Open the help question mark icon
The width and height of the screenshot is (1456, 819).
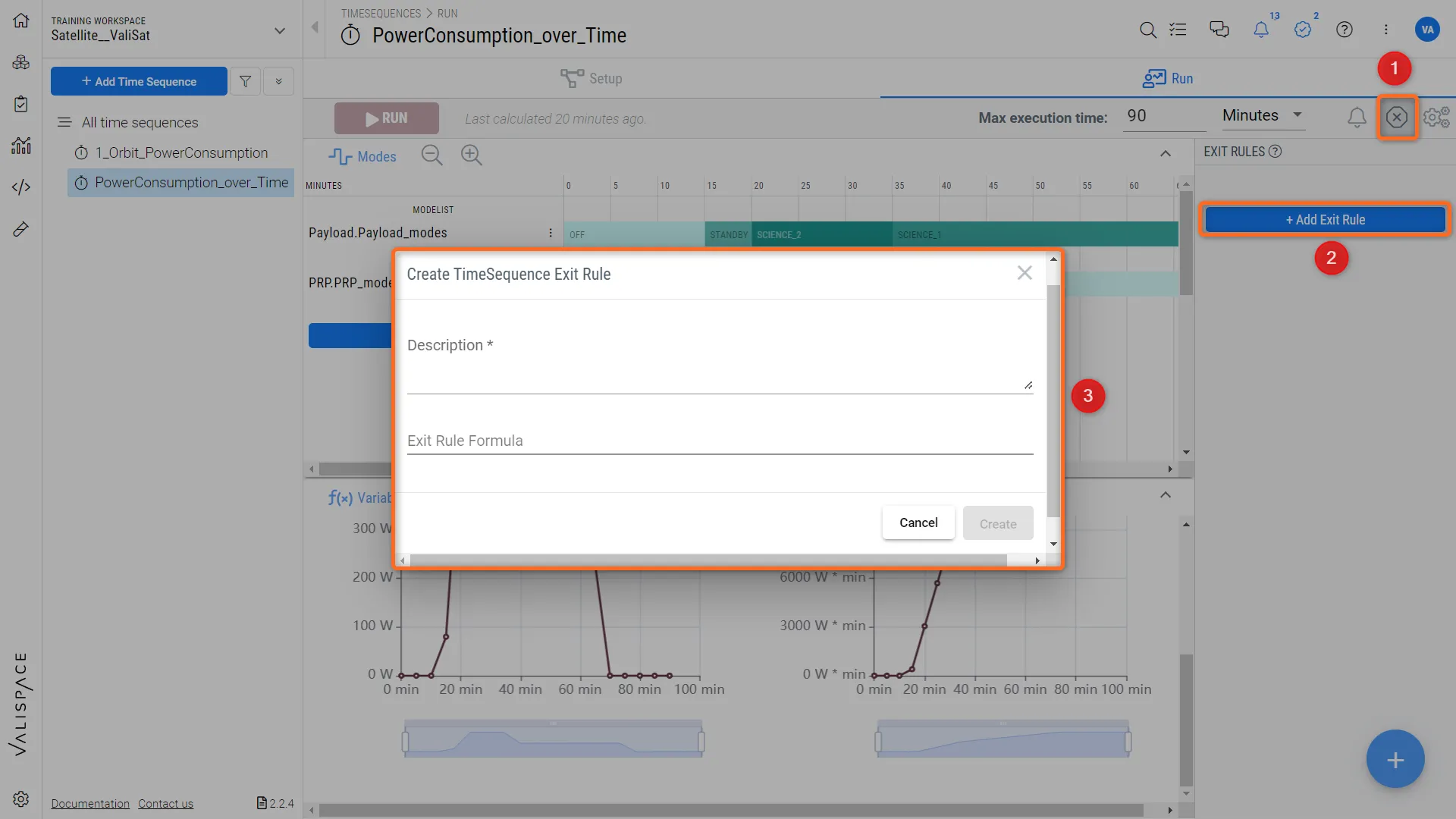click(x=1345, y=30)
